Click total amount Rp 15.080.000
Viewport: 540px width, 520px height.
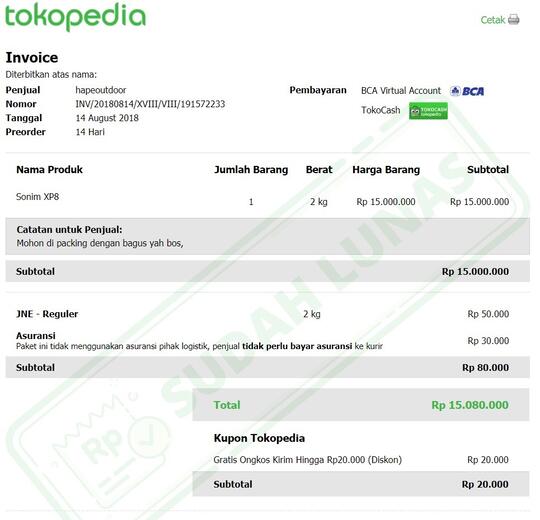(470, 405)
